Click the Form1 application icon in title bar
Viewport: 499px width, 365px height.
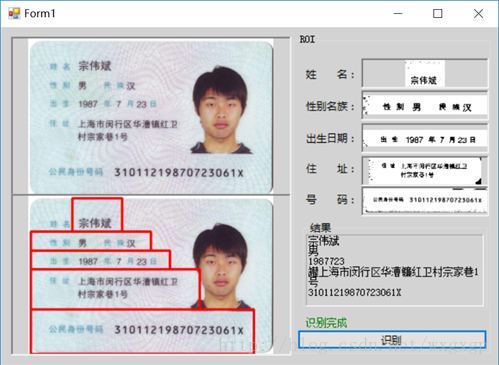[x=14, y=14]
